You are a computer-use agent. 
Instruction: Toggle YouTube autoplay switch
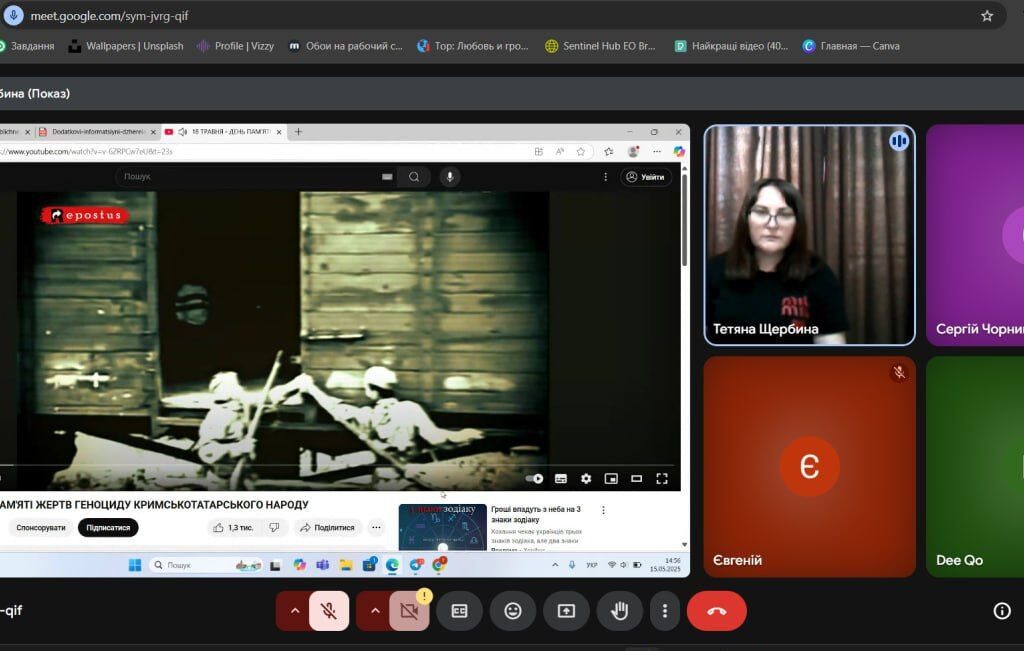pos(534,479)
